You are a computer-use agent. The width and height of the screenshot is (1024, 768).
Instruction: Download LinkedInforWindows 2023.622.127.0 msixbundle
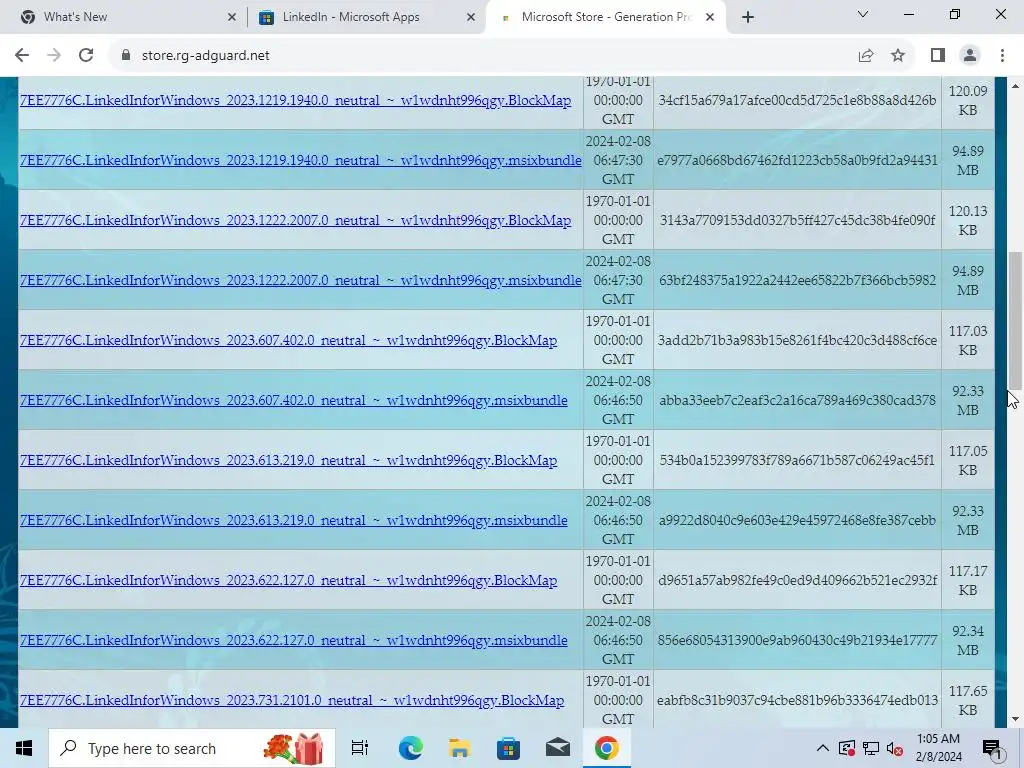(293, 641)
